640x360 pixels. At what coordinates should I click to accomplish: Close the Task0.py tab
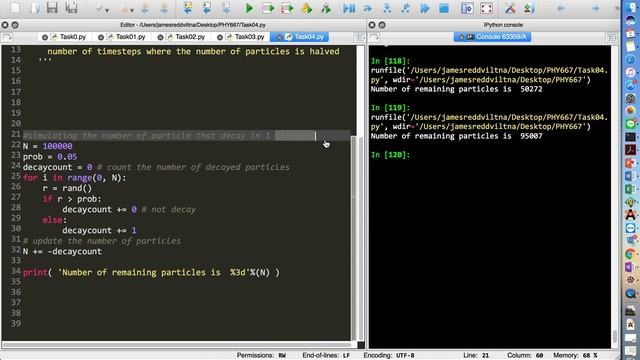click(44, 37)
